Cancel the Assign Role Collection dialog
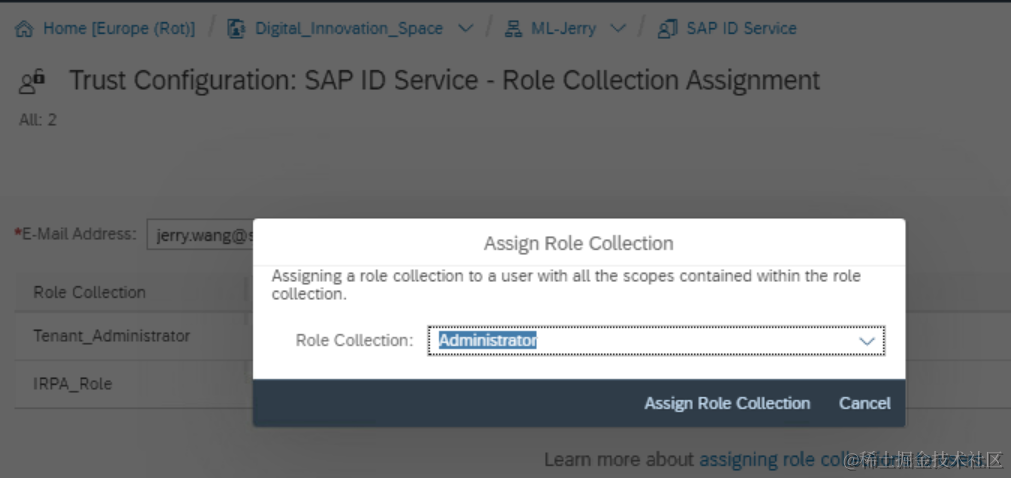Viewport: 1011px width, 478px height. click(x=864, y=403)
